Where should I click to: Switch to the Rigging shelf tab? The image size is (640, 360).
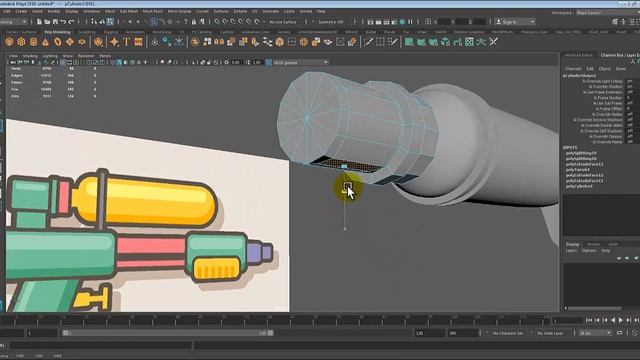[110, 32]
